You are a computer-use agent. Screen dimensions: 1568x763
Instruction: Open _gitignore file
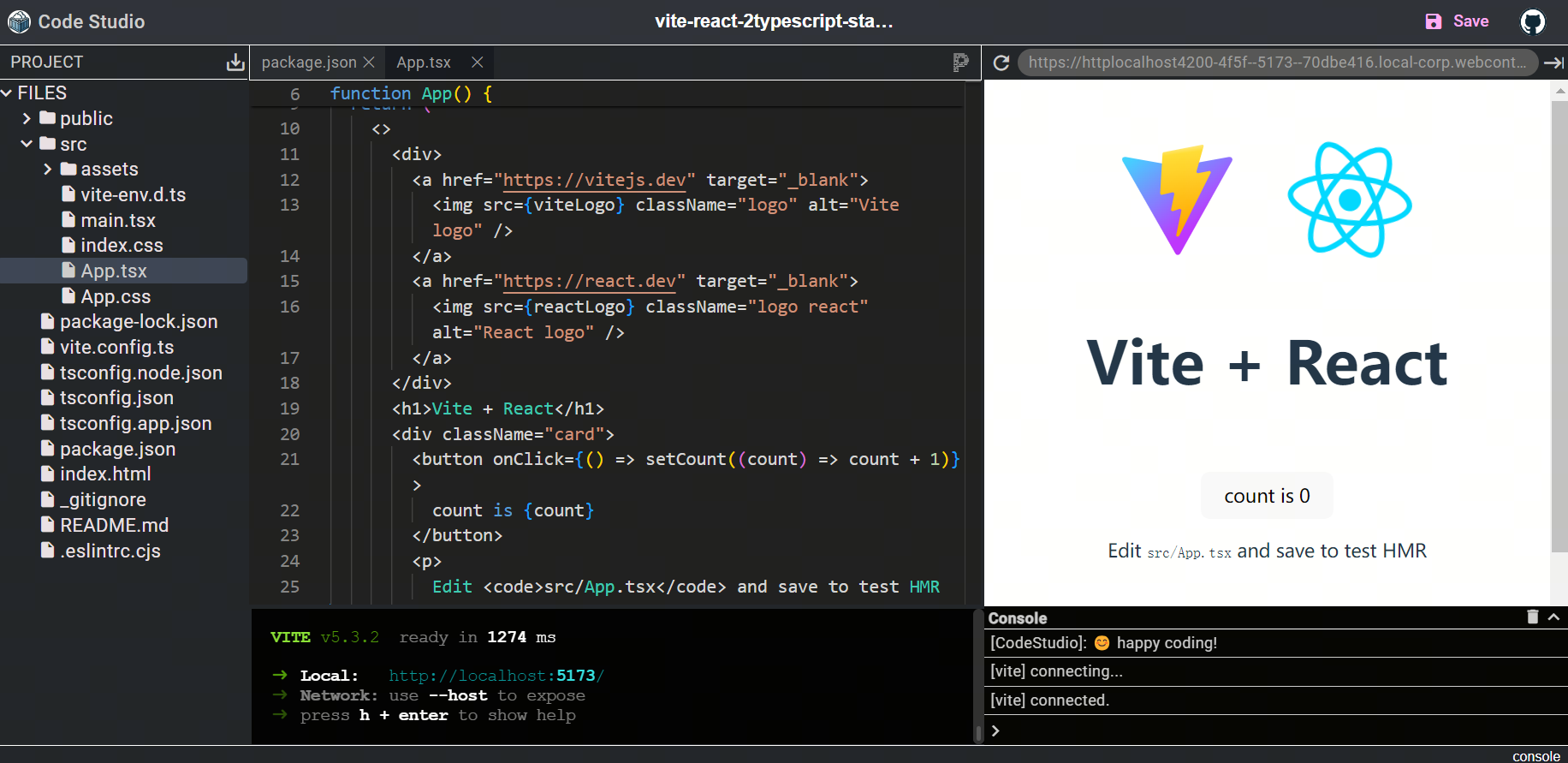pos(103,499)
